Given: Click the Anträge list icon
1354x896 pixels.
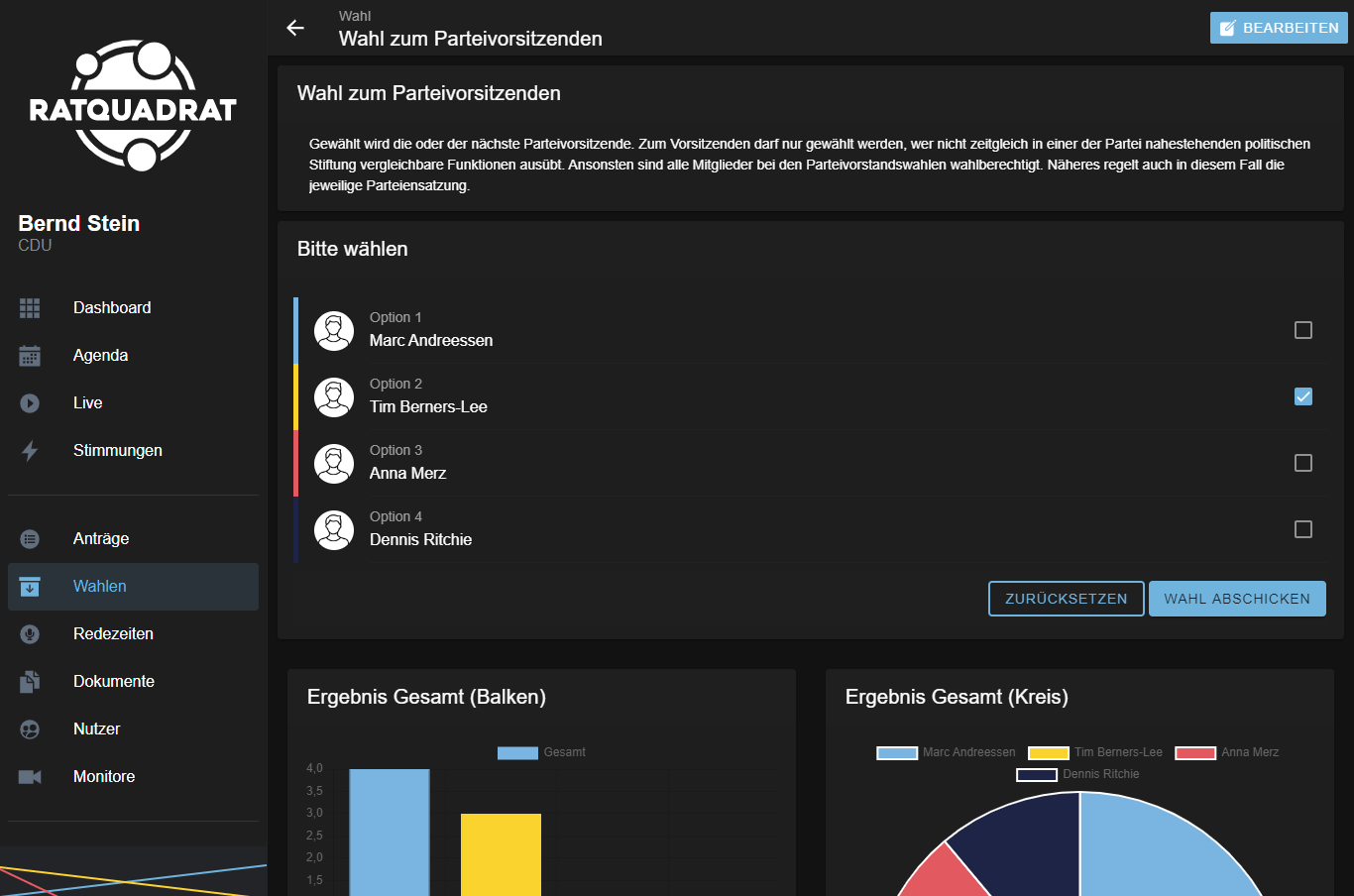Looking at the screenshot, I should coord(30,539).
